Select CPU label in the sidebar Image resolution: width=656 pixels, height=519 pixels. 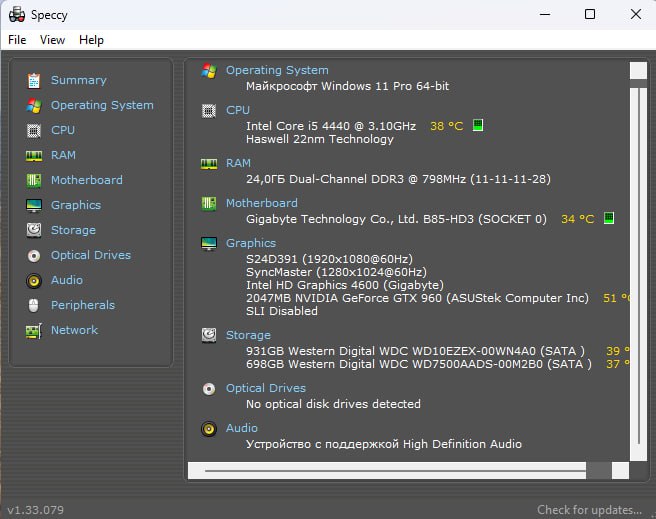pos(63,130)
